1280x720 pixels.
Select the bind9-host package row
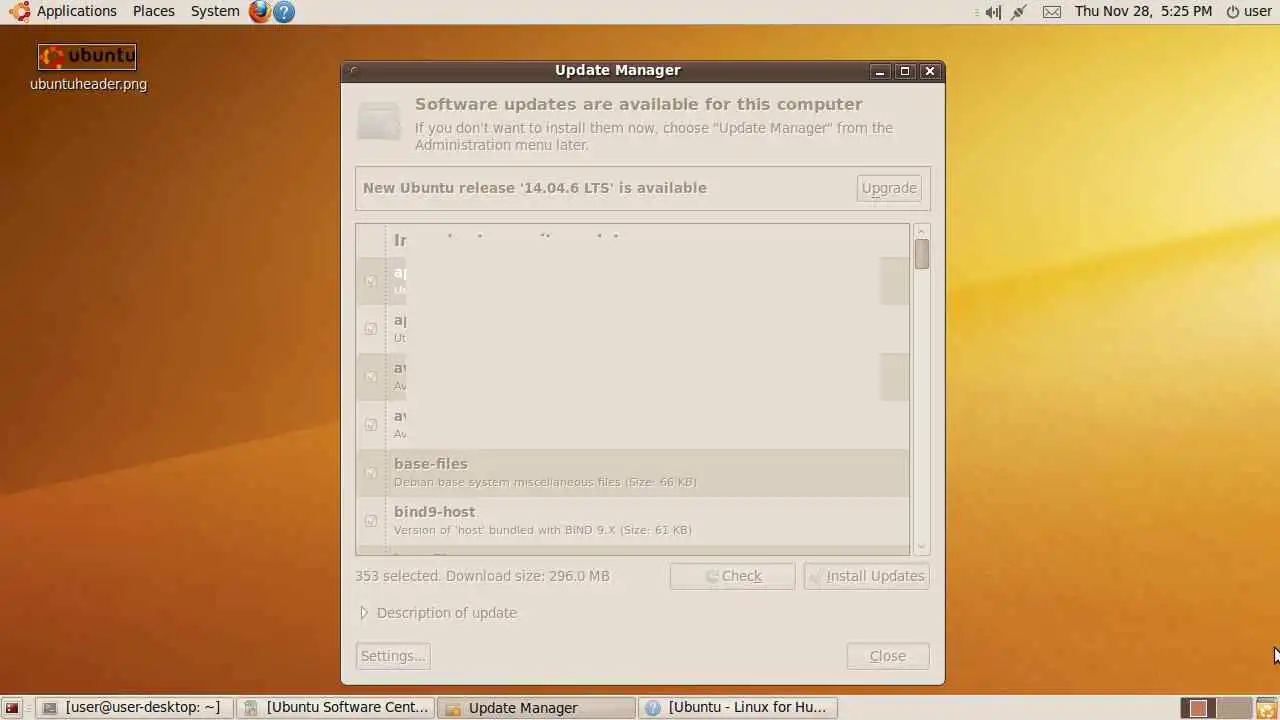(633, 521)
